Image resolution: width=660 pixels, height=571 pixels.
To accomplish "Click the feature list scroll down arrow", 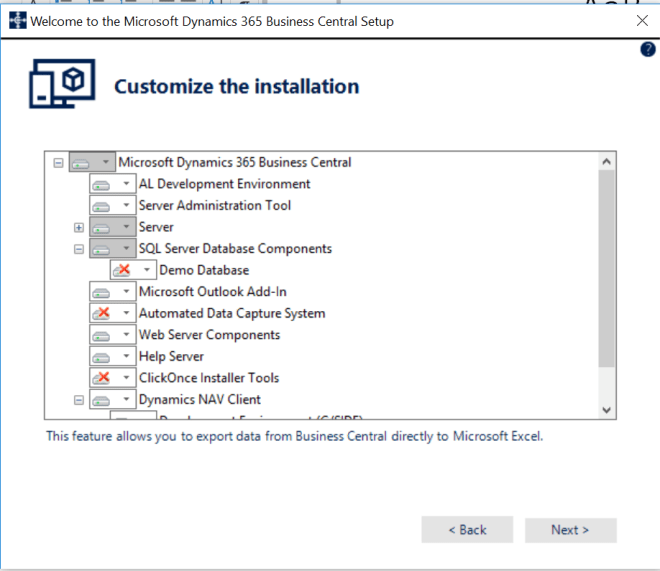I will [607, 410].
